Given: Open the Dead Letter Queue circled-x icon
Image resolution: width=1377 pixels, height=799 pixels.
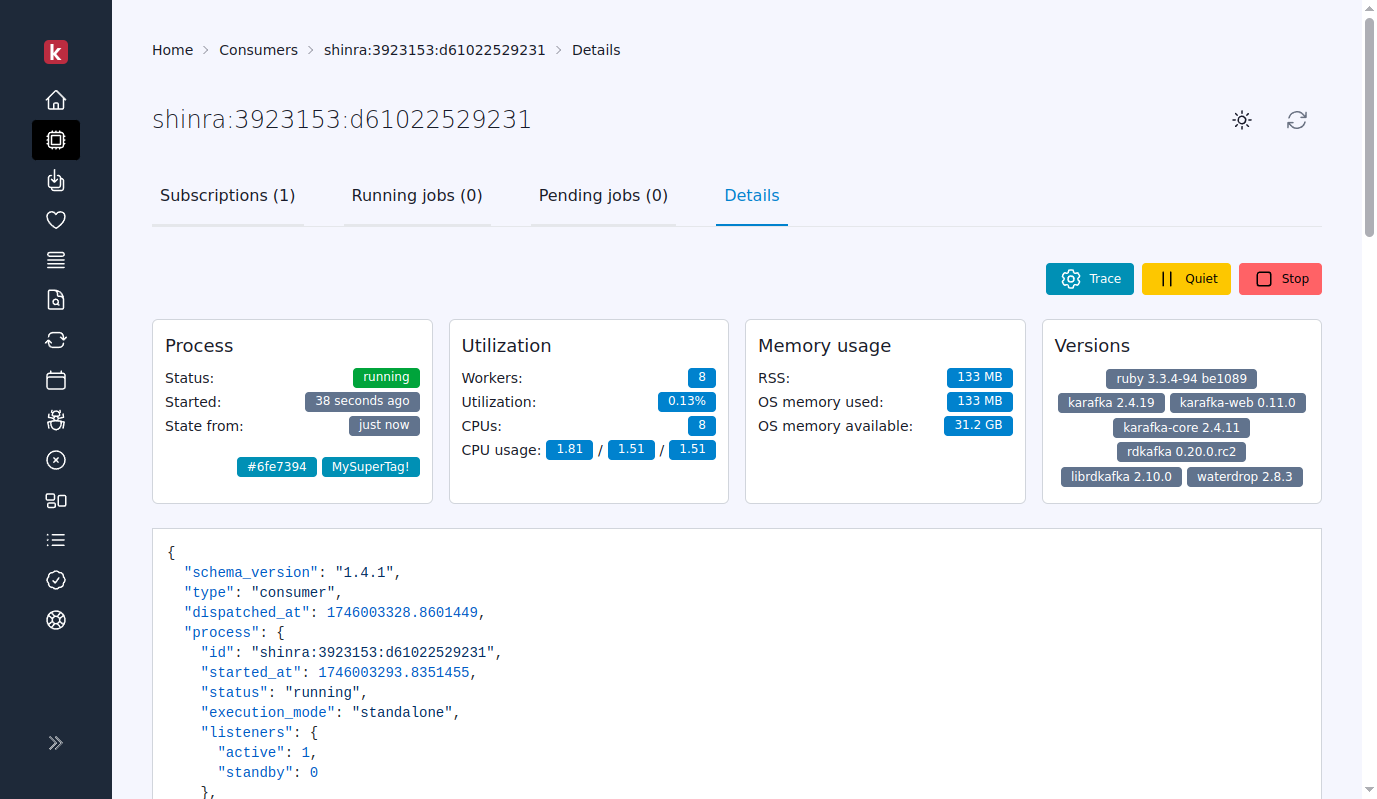Looking at the screenshot, I should point(56,460).
